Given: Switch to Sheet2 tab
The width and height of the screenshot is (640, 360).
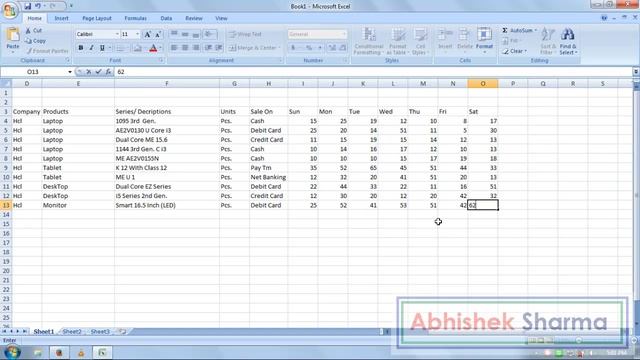Looking at the screenshot, I should tap(72, 332).
